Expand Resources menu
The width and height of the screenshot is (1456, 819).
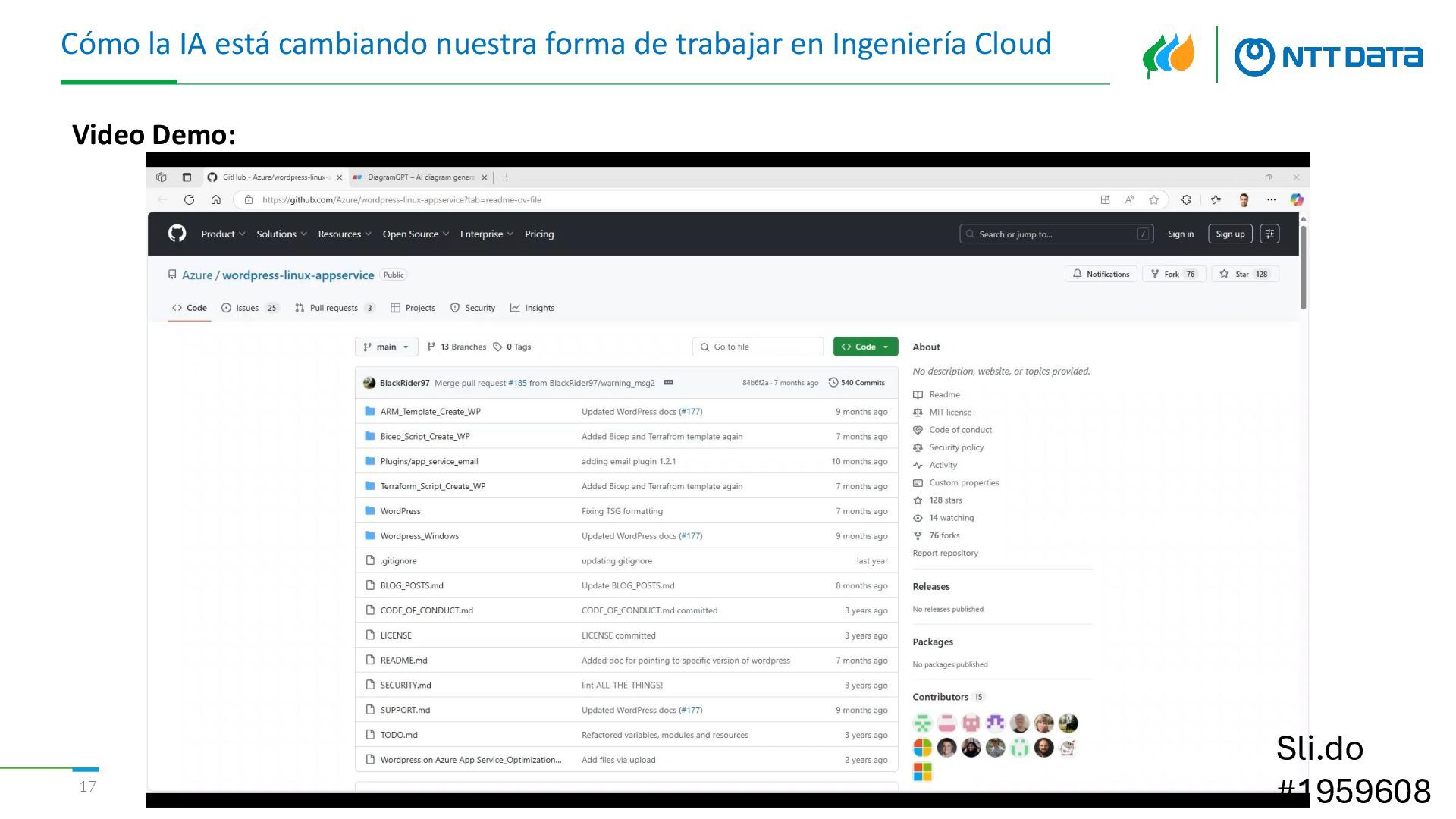point(344,234)
